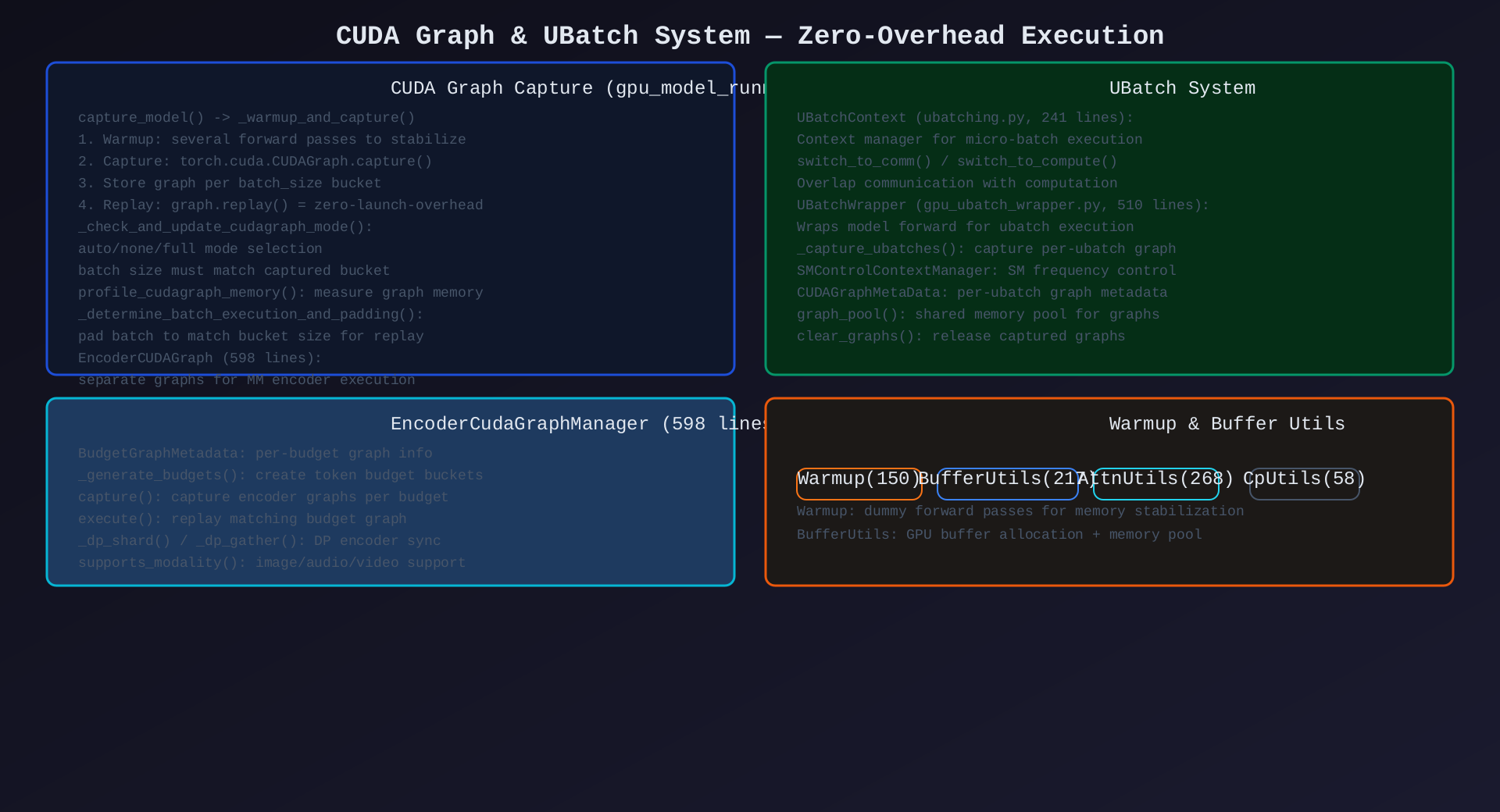Click 'switch_to_comm() / switch_to_compute()' line
1500x812 pixels.
coord(957,162)
